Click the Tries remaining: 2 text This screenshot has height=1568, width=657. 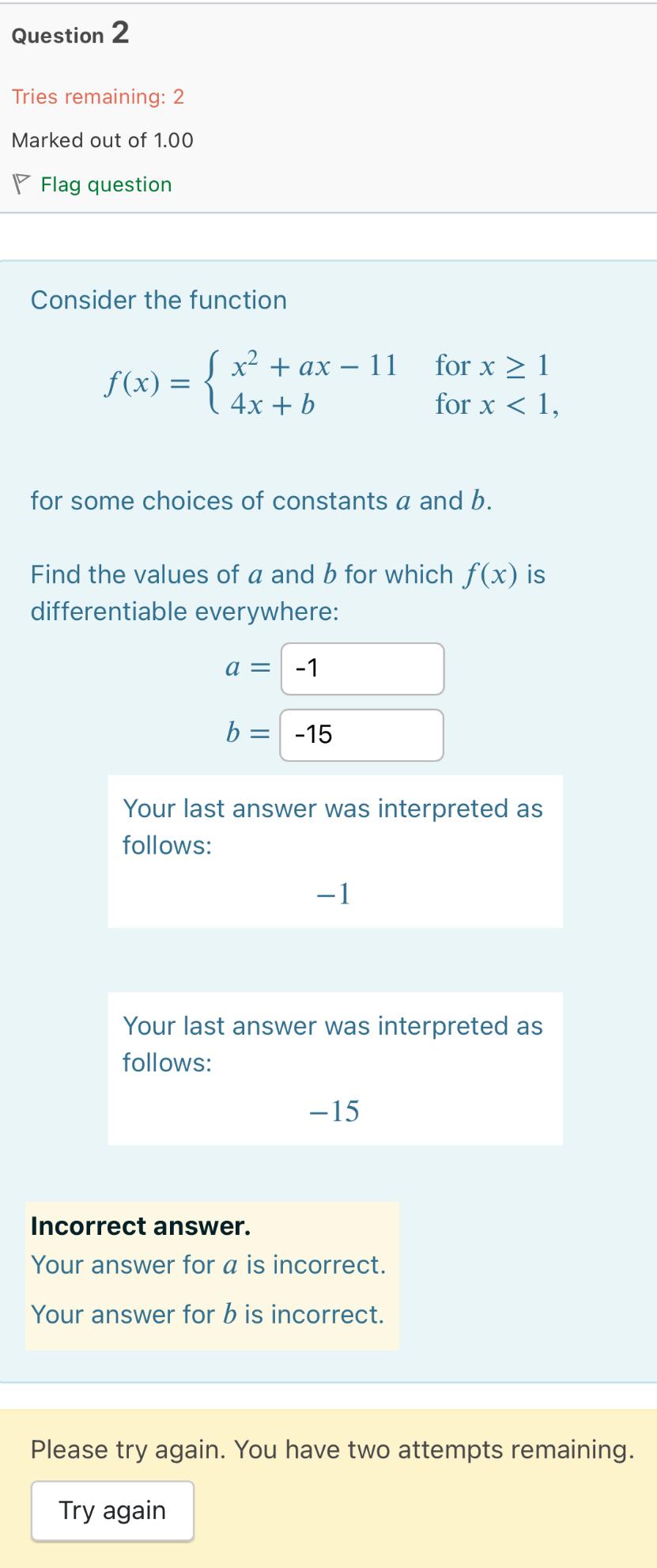[97, 97]
